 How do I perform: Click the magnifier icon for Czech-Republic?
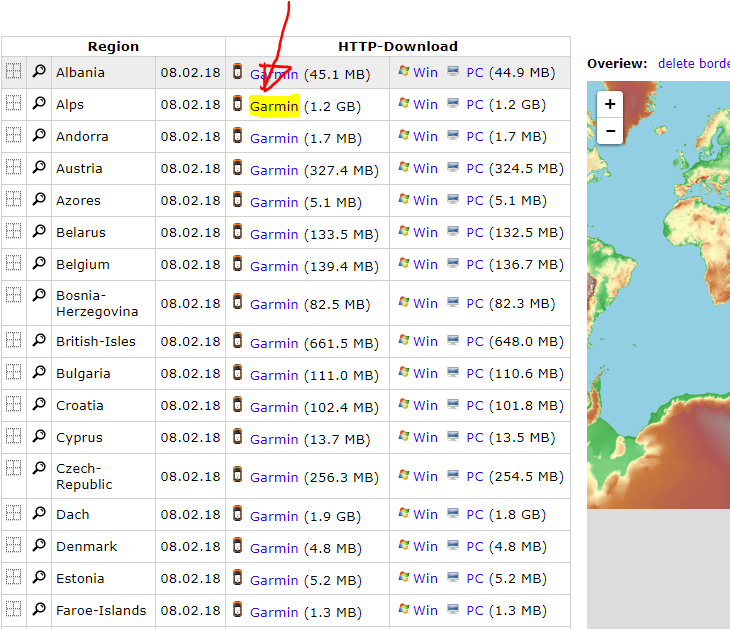coord(39,468)
